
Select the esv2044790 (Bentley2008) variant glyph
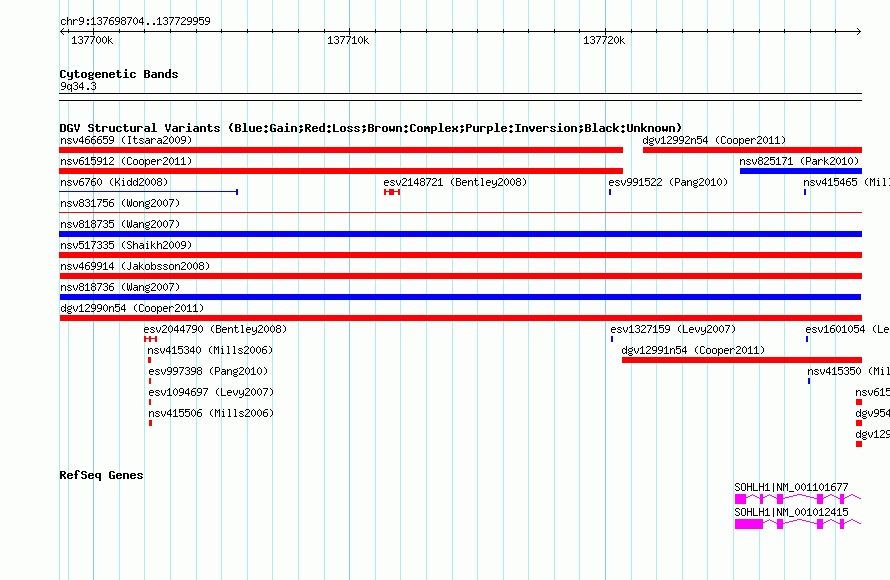(150, 339)
